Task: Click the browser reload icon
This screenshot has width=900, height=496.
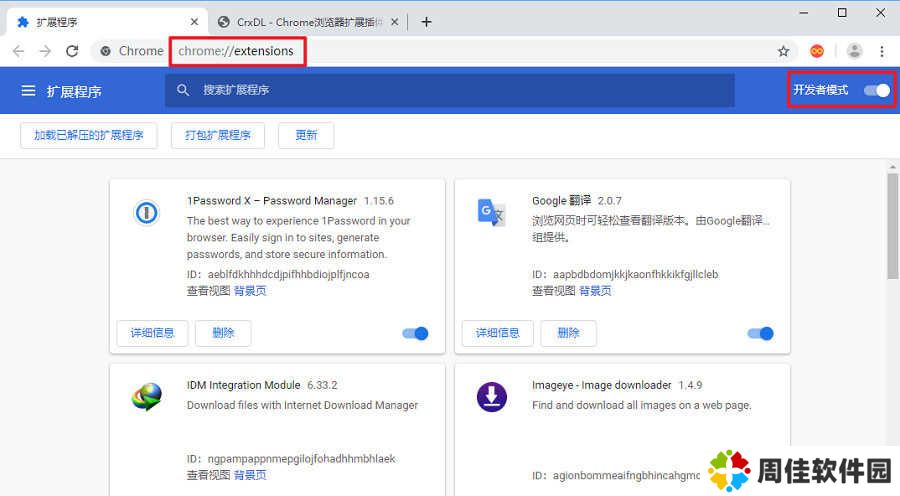Action: [x=72, y=51]
